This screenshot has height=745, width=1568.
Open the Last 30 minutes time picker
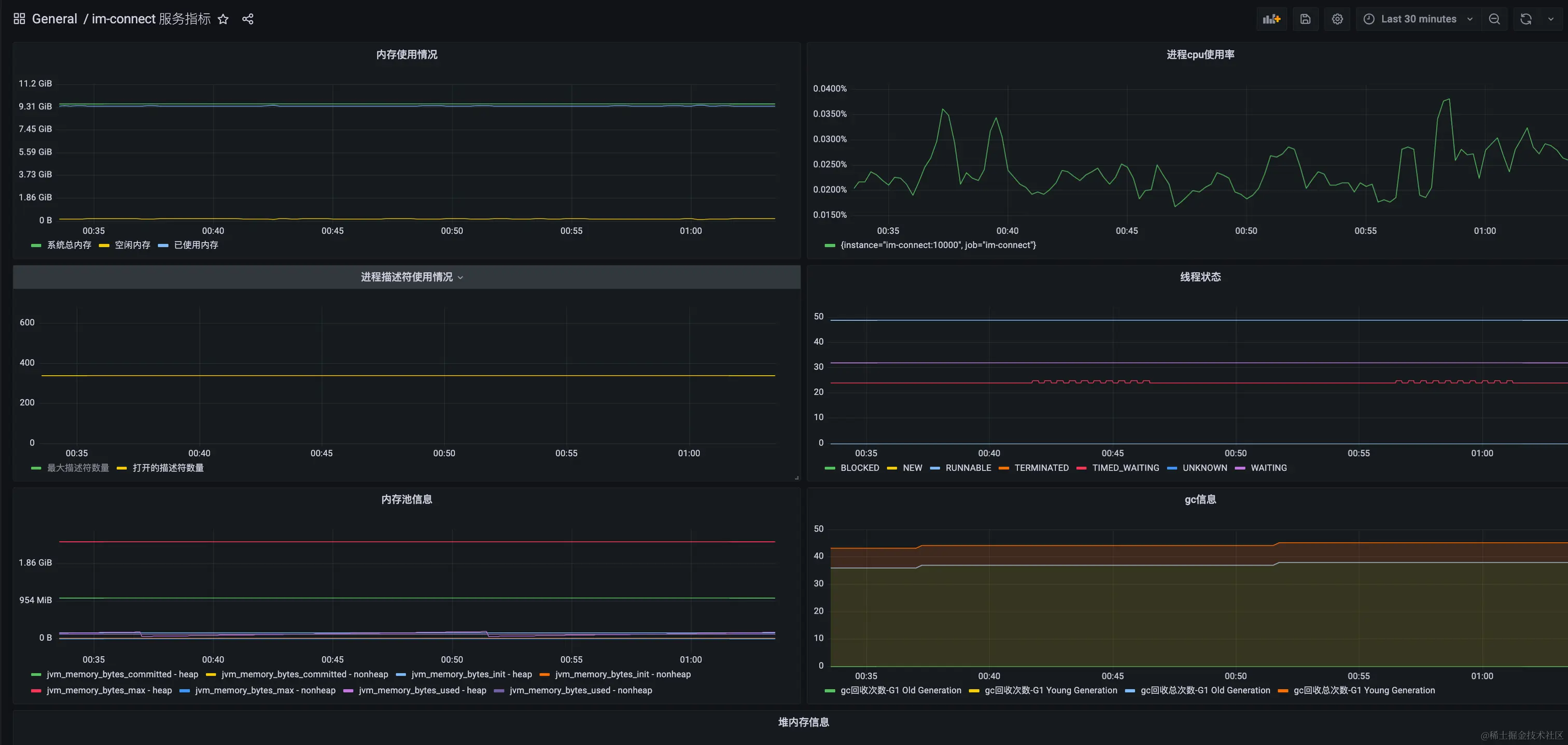tap(1418, 19)
